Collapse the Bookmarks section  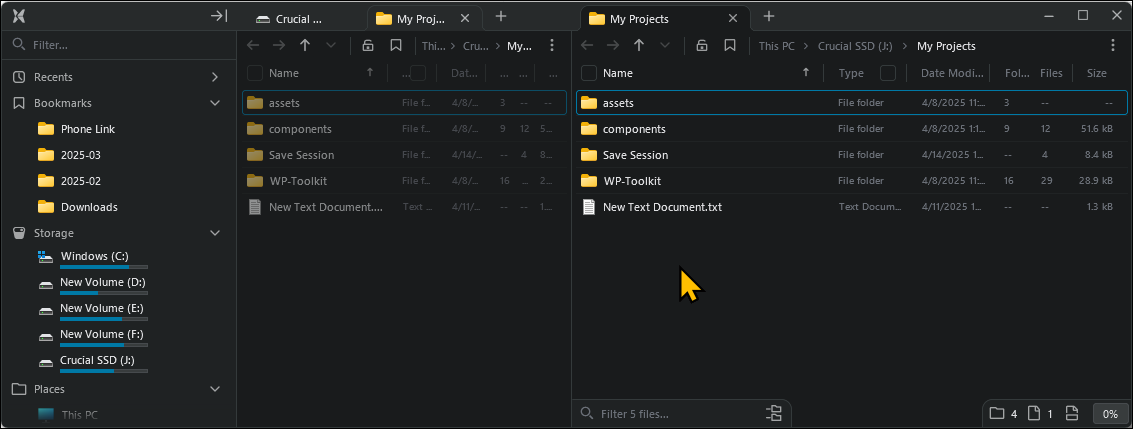tap(215, 103)
